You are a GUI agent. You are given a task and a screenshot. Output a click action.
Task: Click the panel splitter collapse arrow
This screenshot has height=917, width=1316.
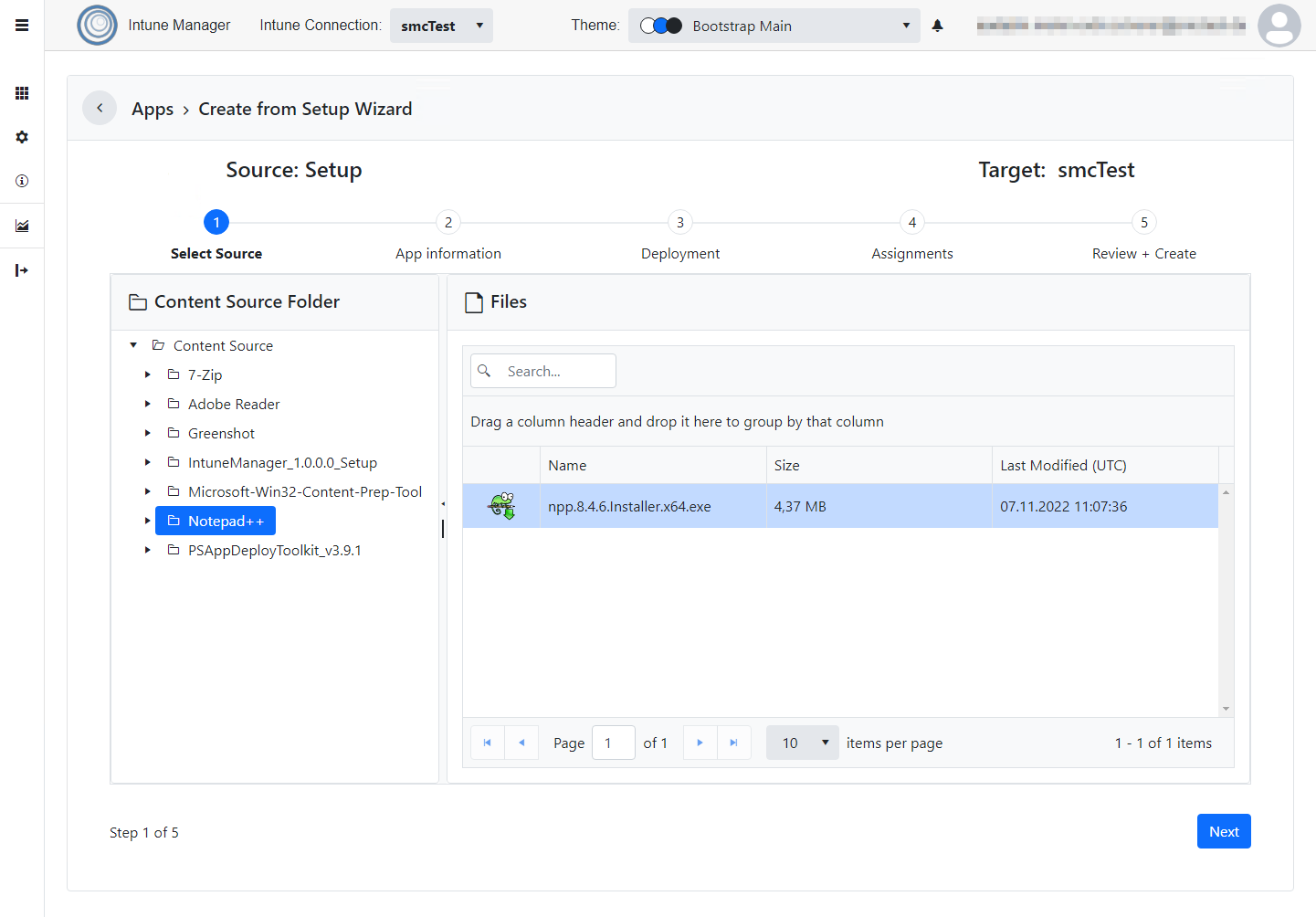[x=443, y=504]
